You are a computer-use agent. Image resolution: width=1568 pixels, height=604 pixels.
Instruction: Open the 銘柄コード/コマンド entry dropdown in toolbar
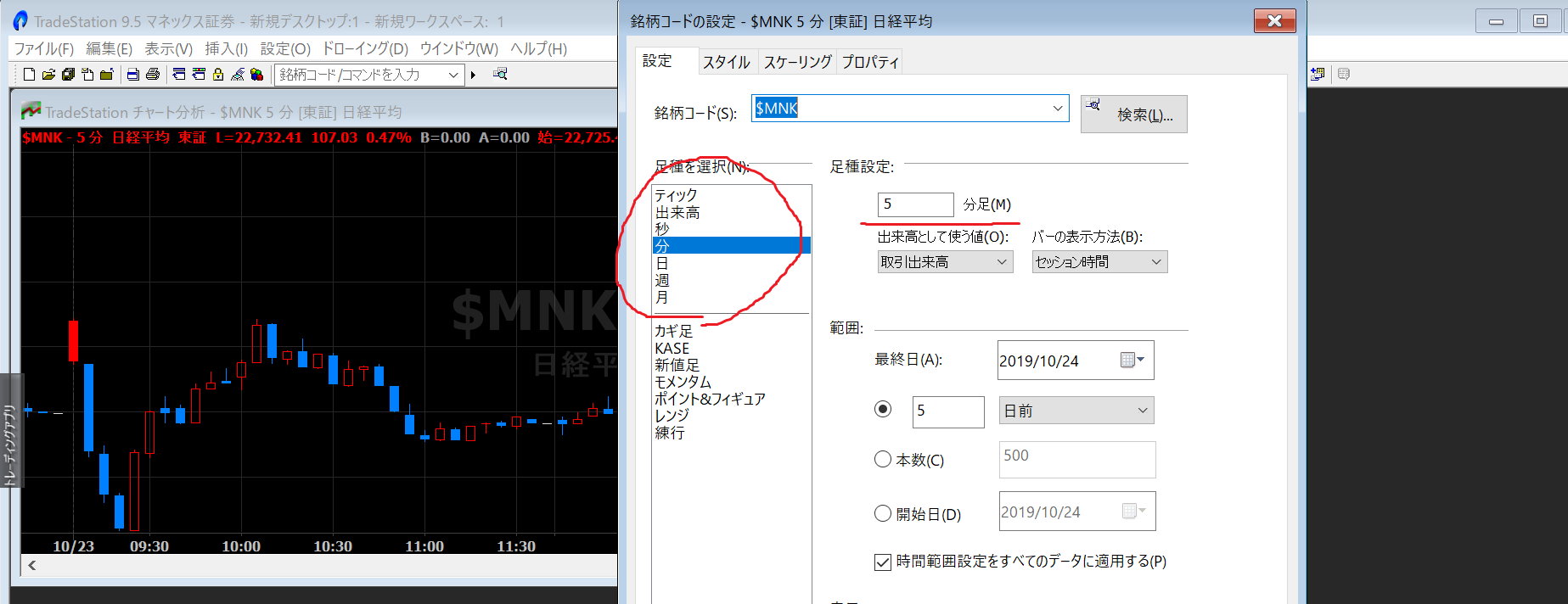(453, 75)
